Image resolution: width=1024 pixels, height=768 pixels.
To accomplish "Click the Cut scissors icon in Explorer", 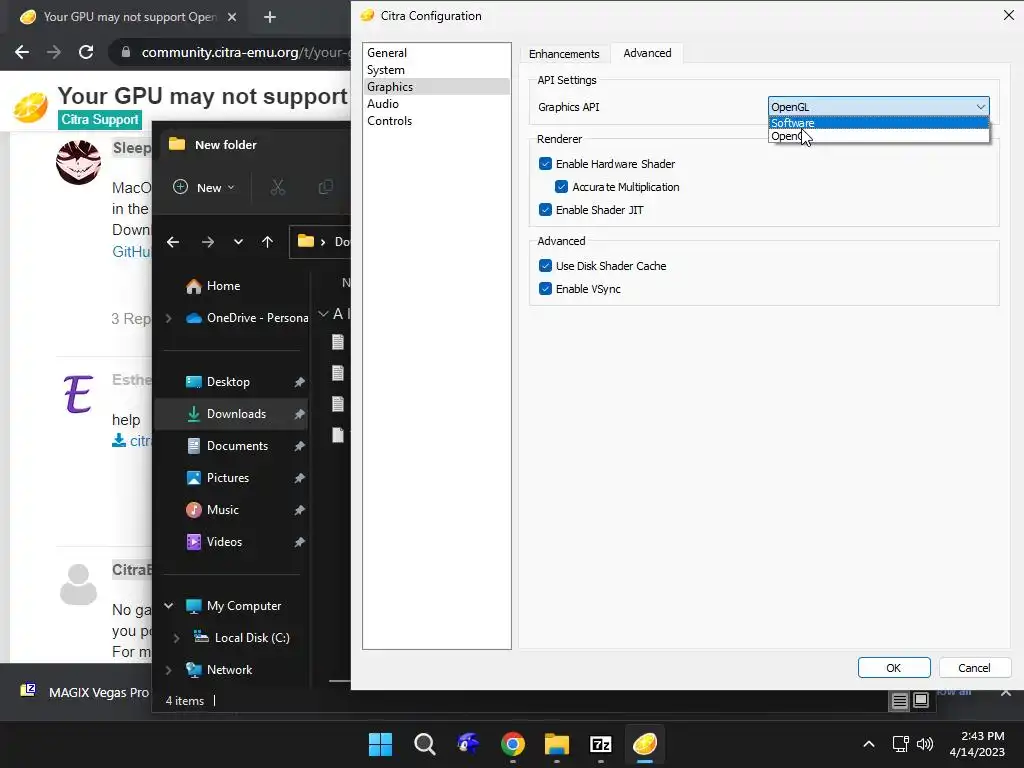I will pos(278,187).
